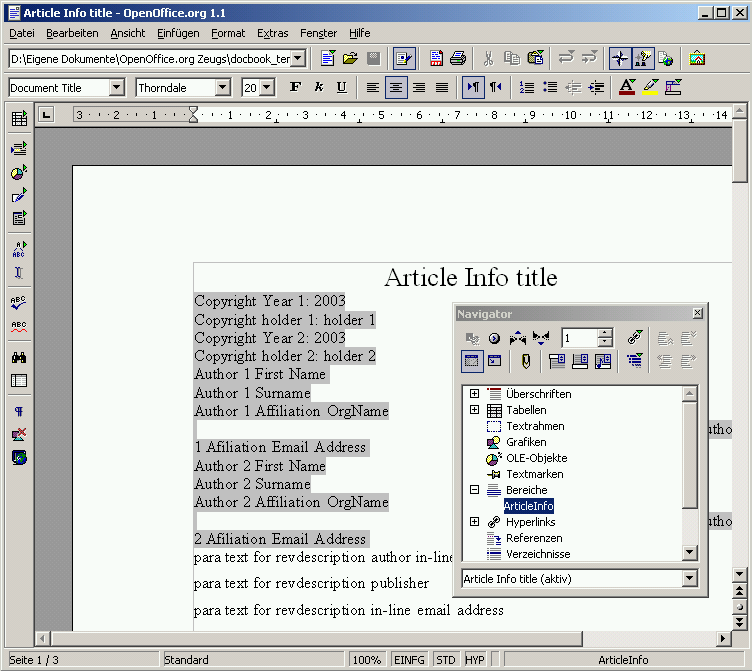This screenshot has width=752, height=671.
Task: Open the Einfügen menu
Action: [x=178, y=33]
